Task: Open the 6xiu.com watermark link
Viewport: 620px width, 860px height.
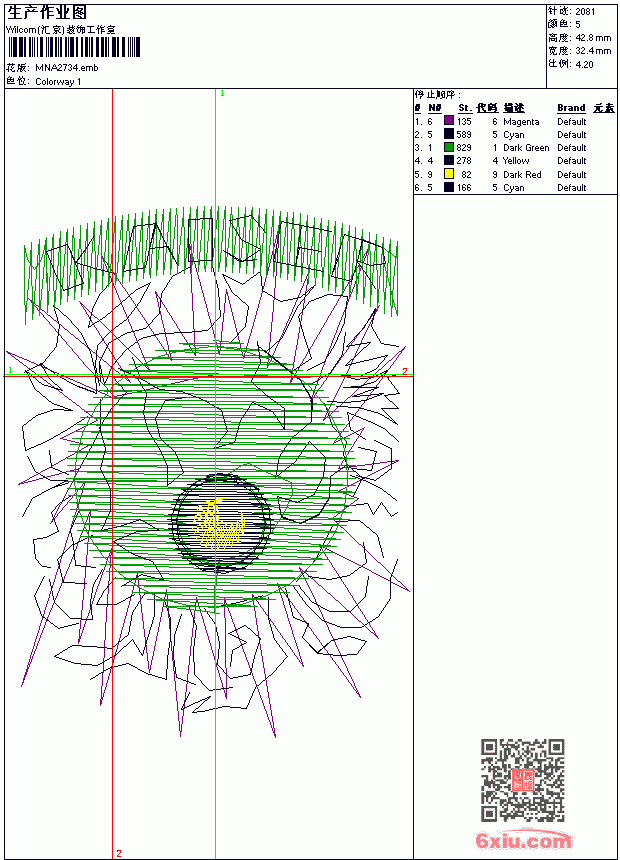Action: [524, 840]
